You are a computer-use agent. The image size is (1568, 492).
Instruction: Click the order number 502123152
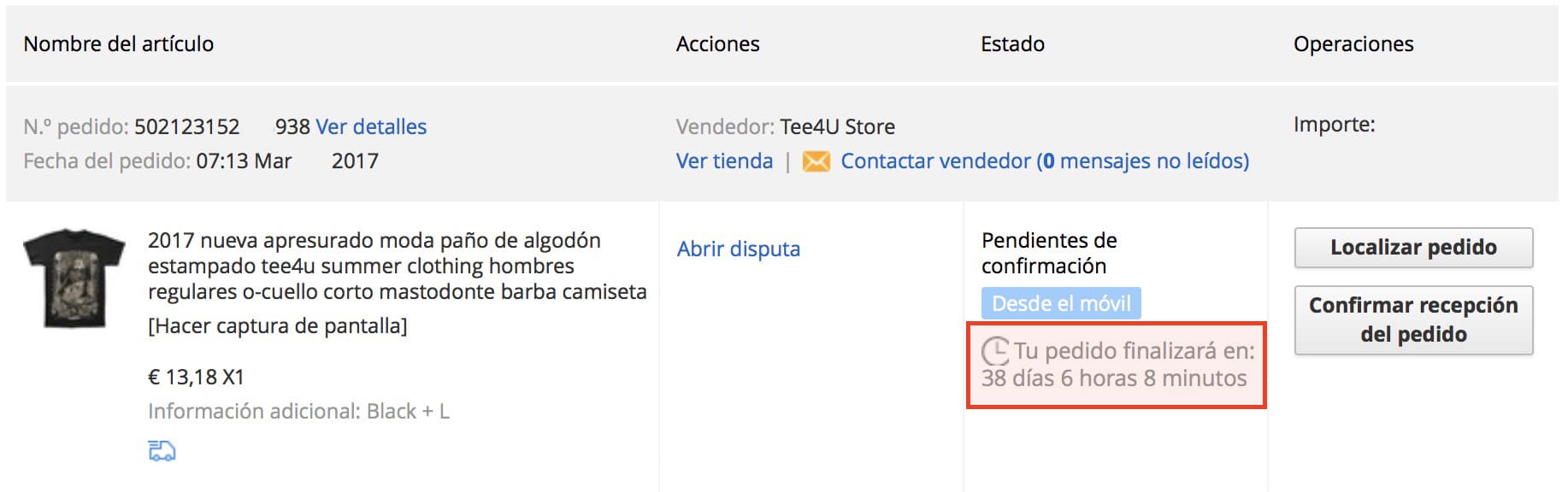tap(187, 127)
